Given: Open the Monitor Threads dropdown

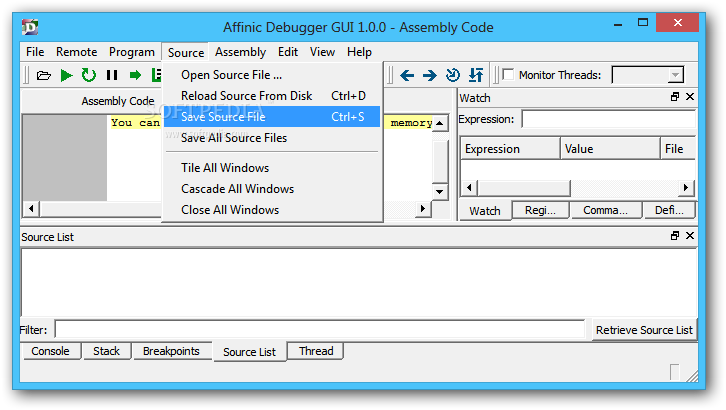Looking at the screenshot, I should (x=675, y=75).
